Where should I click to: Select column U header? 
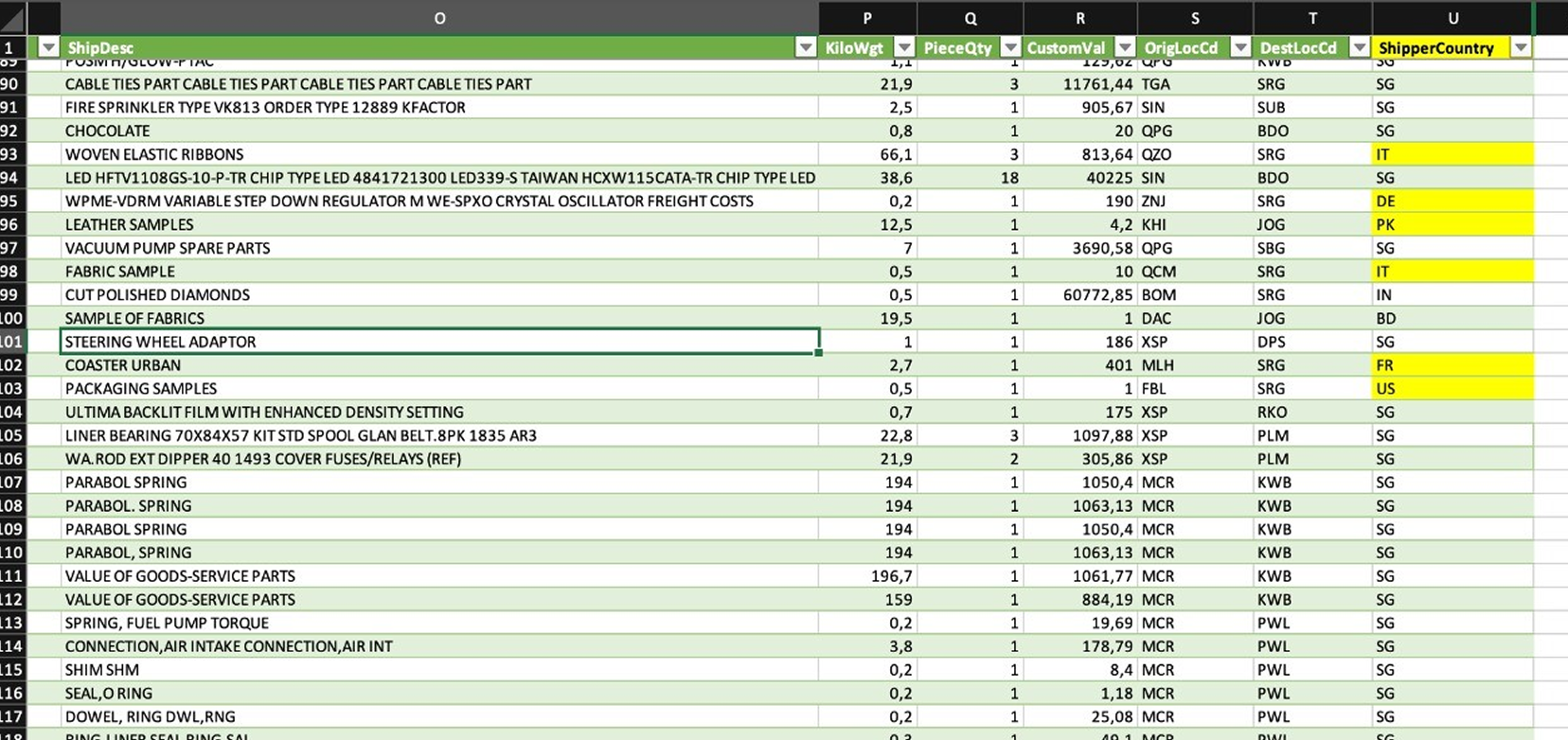point(1452,18)
